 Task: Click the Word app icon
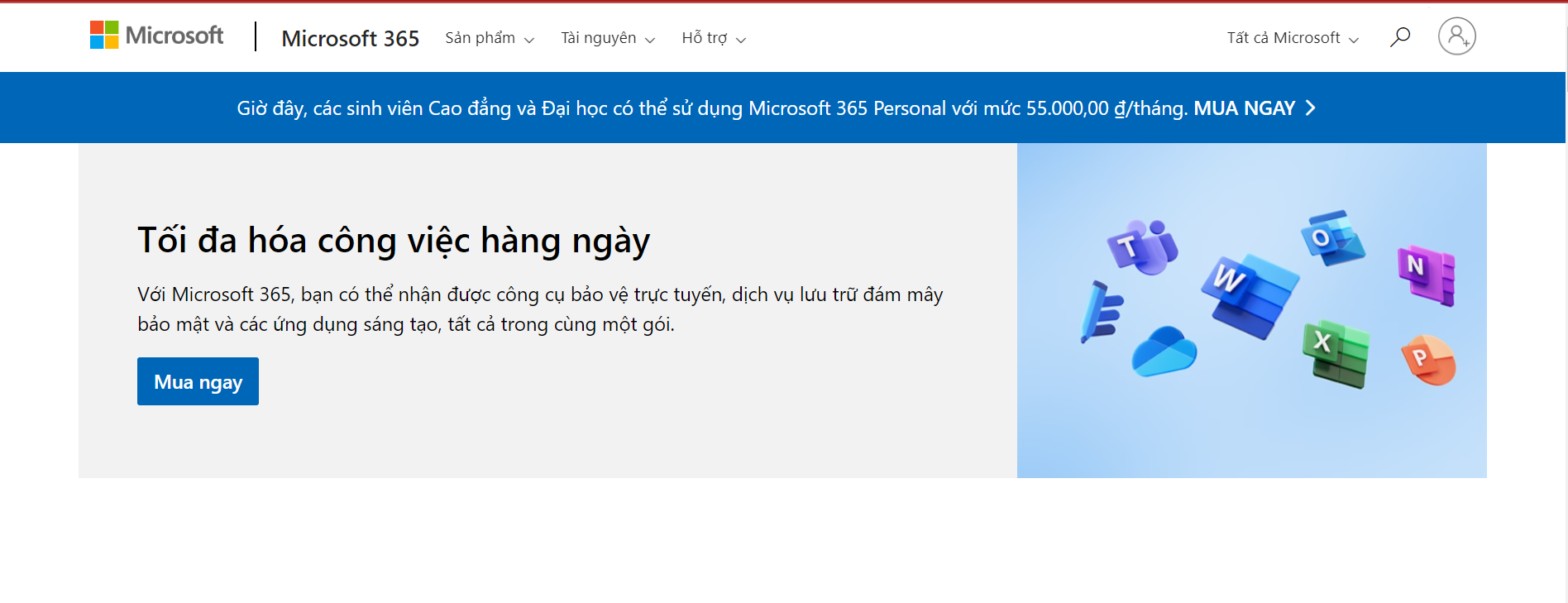pyautogui.click(x=1249, y=296)
